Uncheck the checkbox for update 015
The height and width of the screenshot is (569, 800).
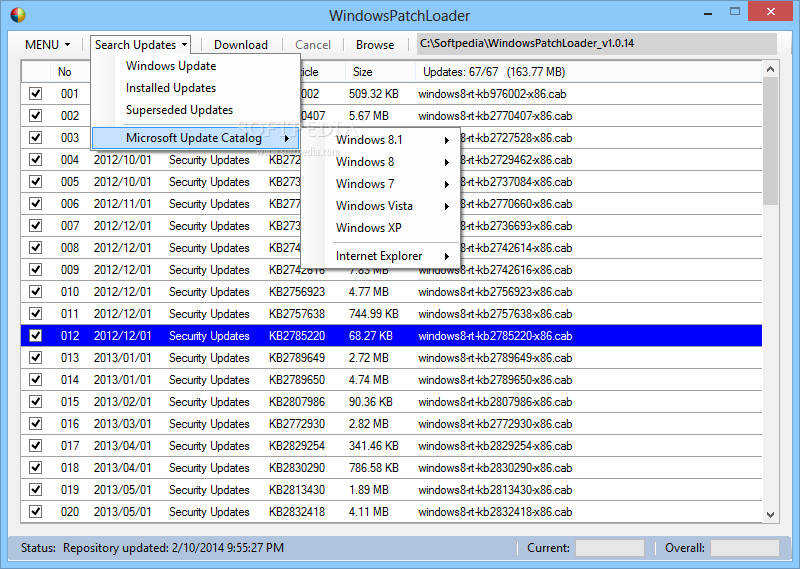click(35, 401)
